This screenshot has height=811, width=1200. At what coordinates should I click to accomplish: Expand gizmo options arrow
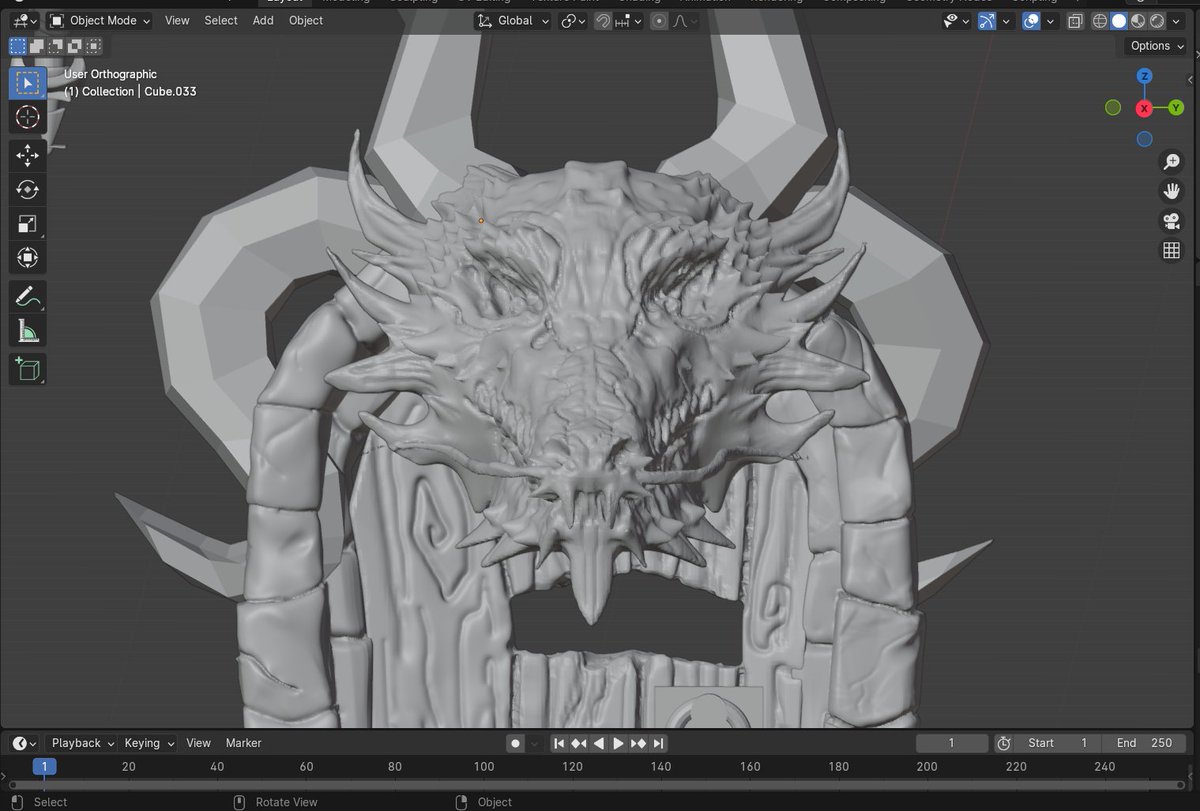click(1006, 20)
